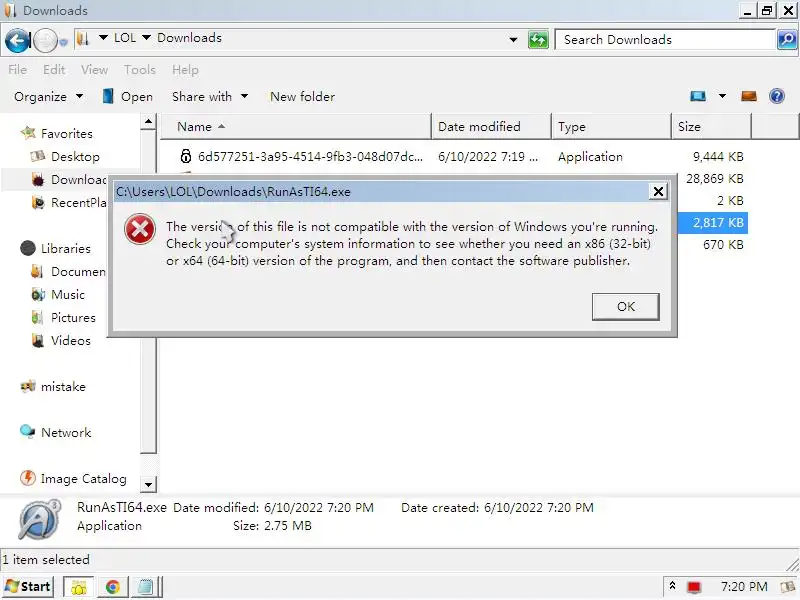Select LOL in the address breadcrumb

[x=125, y=38]
